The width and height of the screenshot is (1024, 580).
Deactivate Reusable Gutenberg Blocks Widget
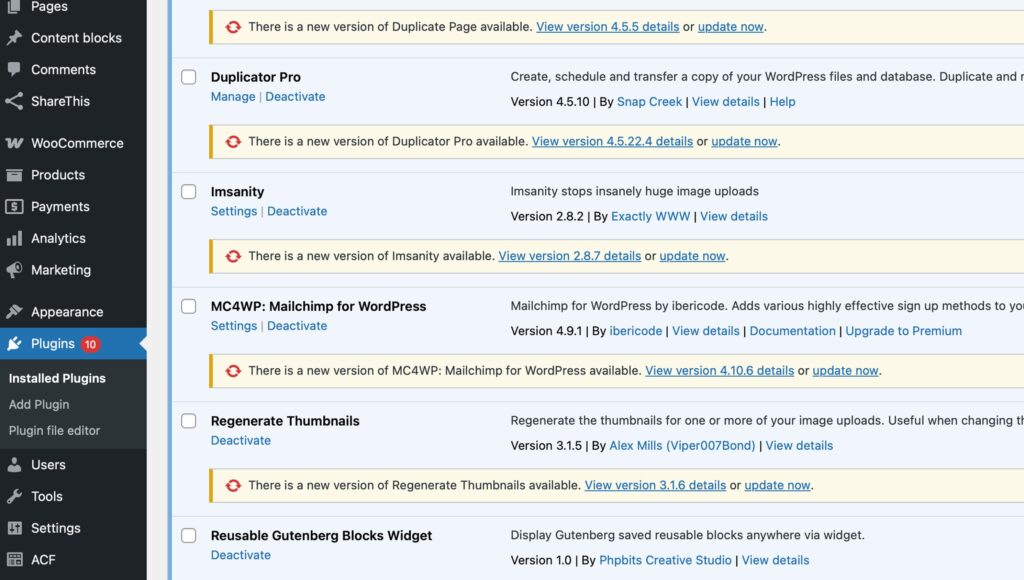[240, 555]
